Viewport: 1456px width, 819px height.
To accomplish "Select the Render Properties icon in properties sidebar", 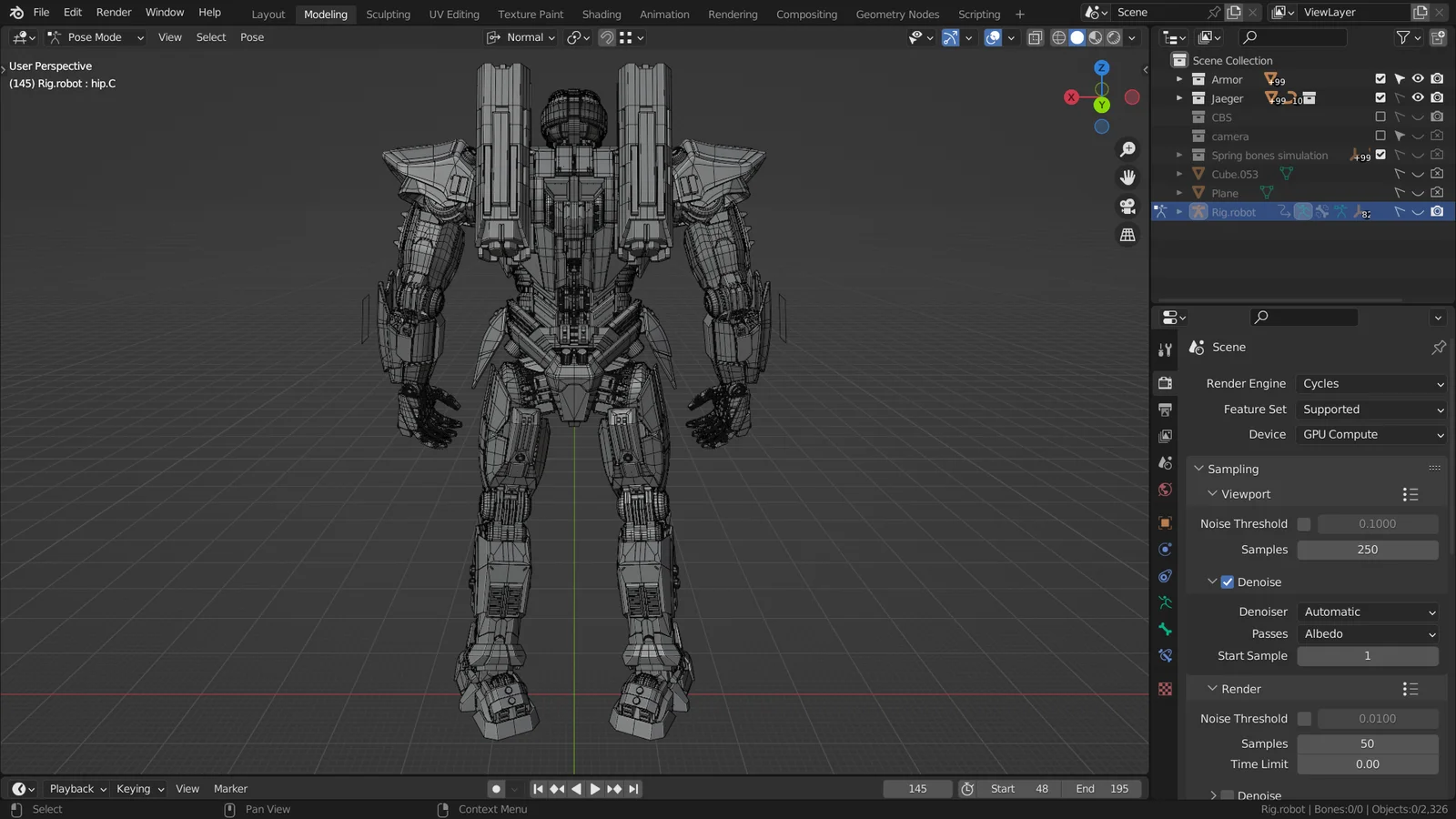I will [1165, 382].
